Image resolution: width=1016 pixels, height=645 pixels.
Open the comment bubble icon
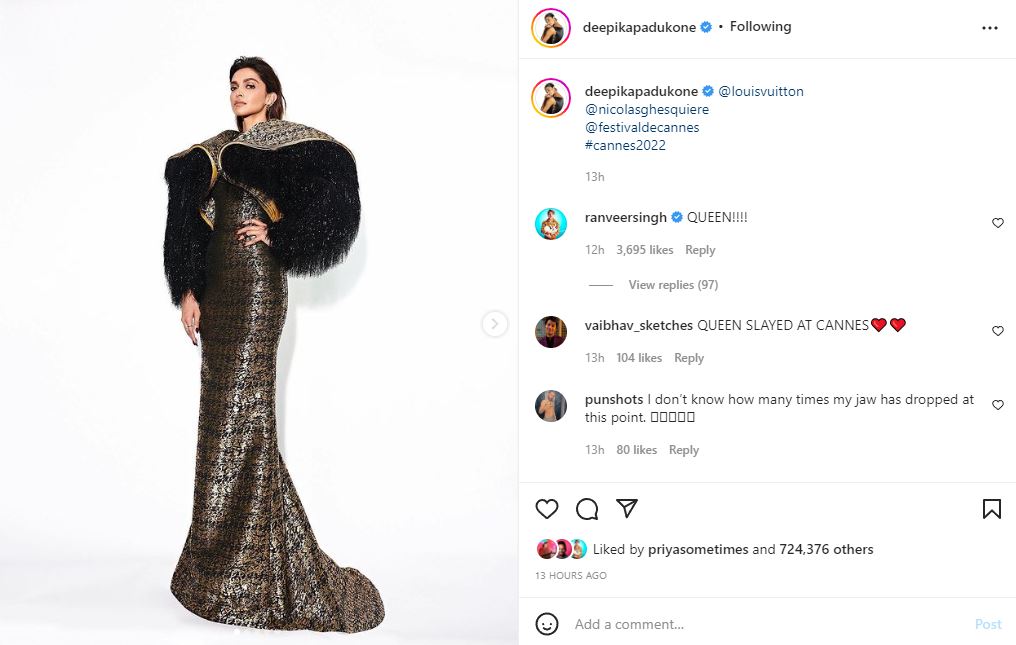tap(587, 509)
